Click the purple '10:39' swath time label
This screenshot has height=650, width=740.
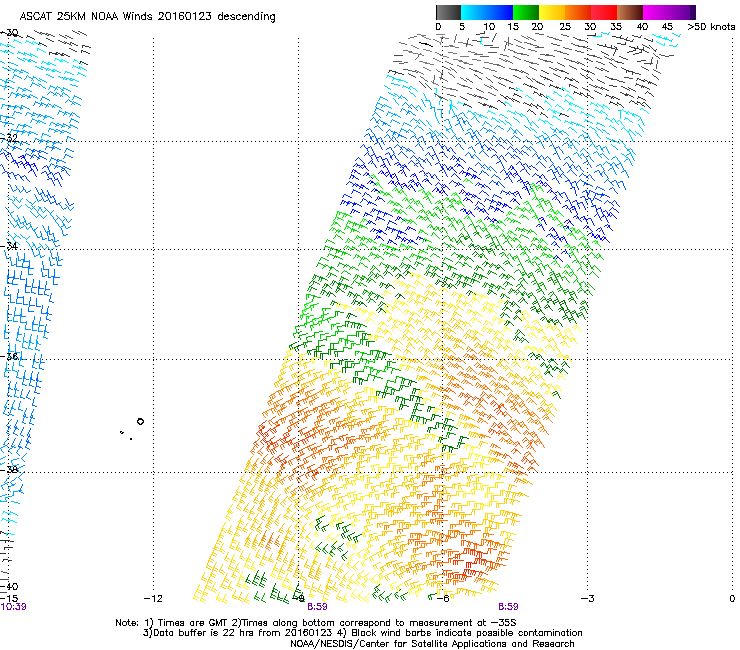pyautogui.click(x=14, y=607)
